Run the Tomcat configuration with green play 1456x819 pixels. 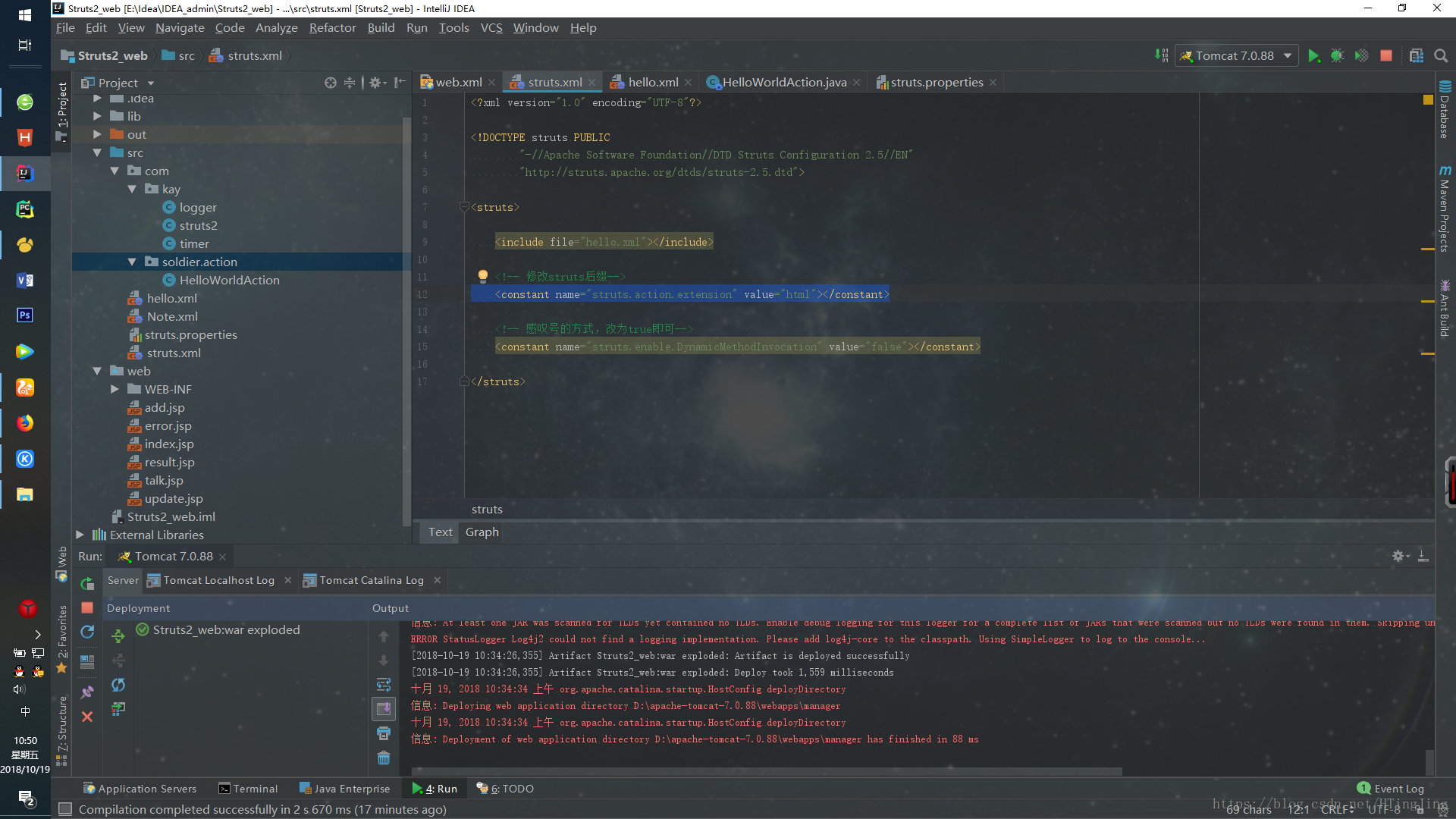point(1314,56)
